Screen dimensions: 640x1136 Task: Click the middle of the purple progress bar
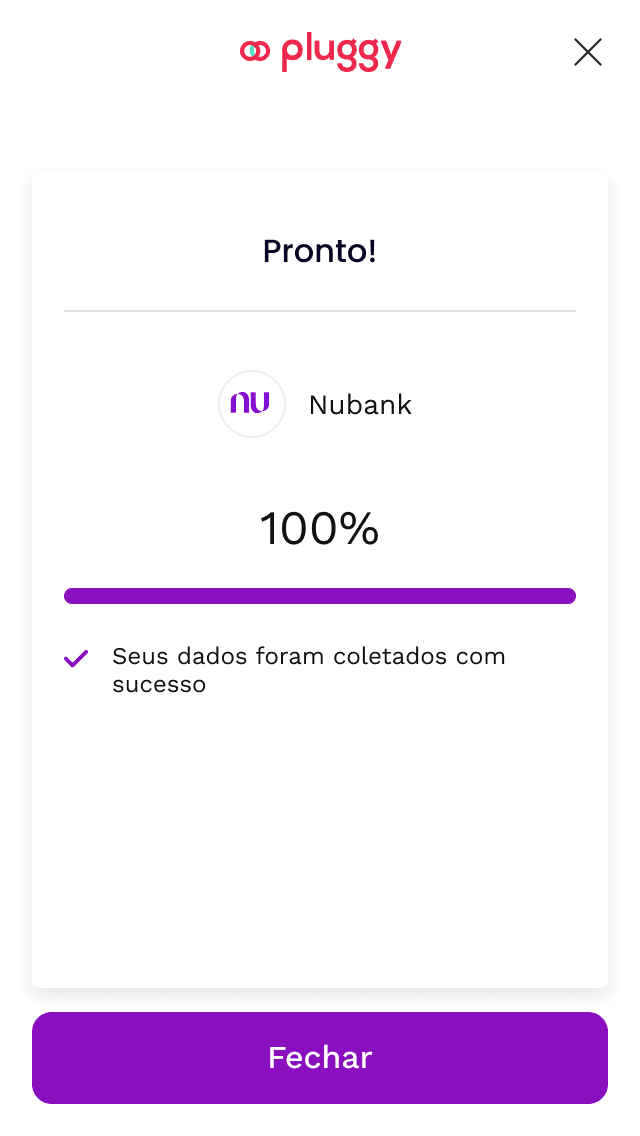pos(320,596)
